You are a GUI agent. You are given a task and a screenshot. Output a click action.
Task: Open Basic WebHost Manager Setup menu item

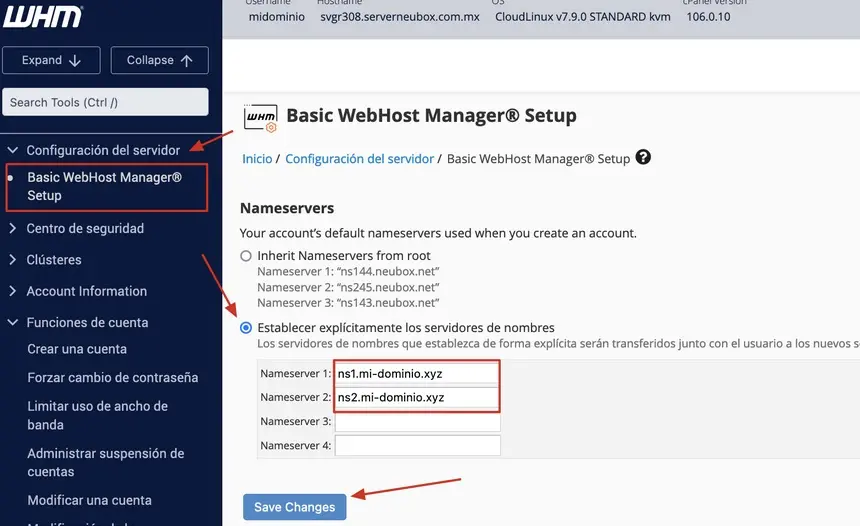[106, 186]
